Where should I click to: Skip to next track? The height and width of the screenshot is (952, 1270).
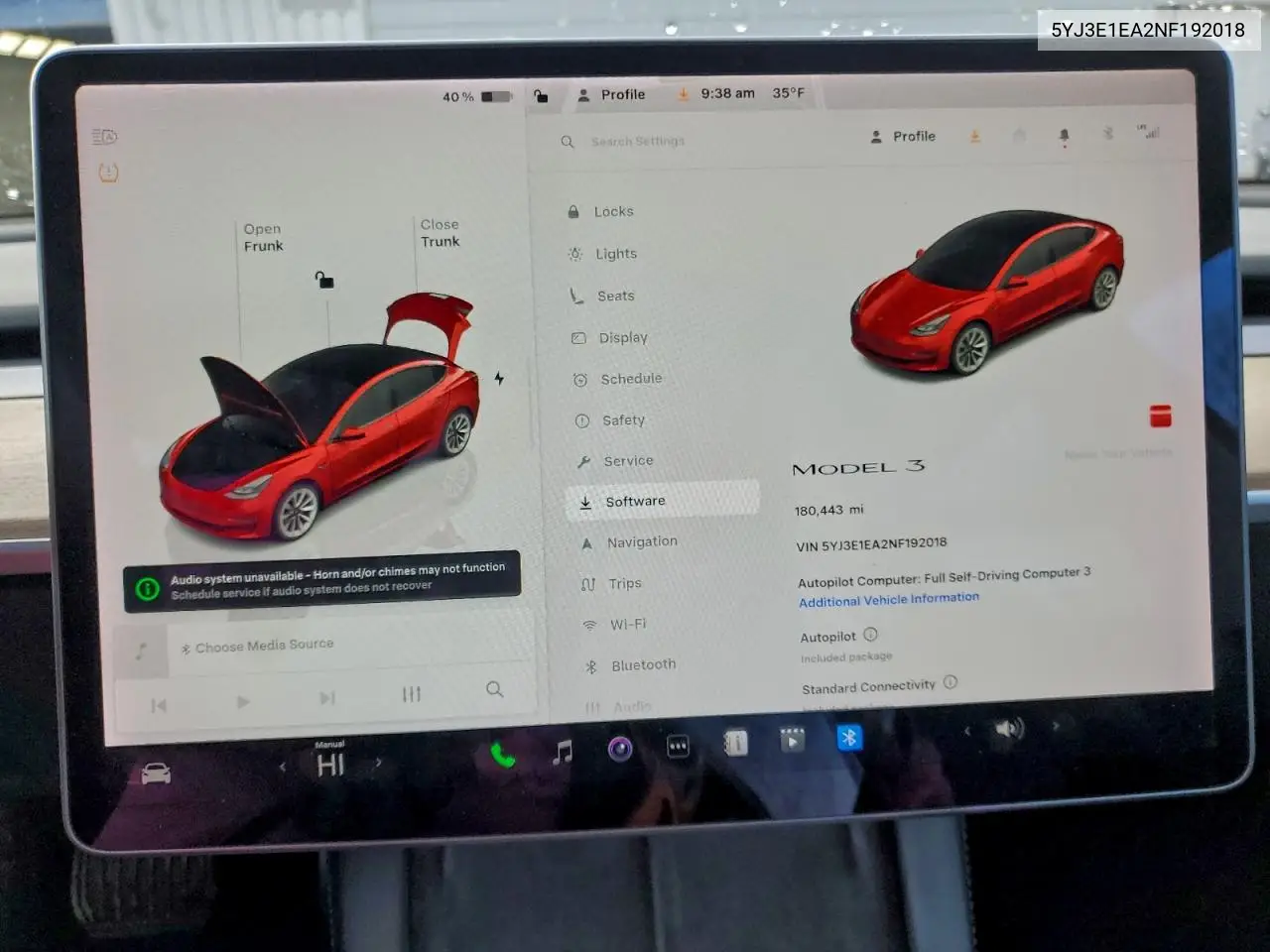[327, 698]
